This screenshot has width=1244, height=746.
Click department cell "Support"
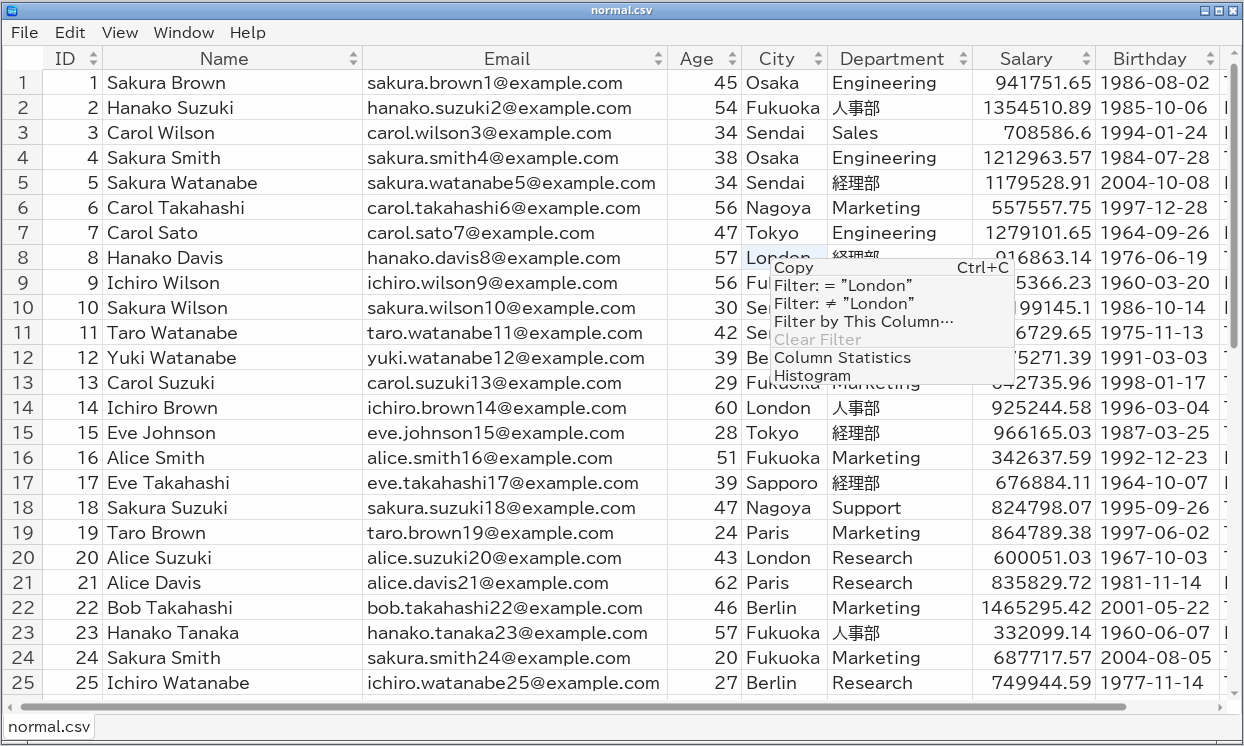tap(900, 508)
